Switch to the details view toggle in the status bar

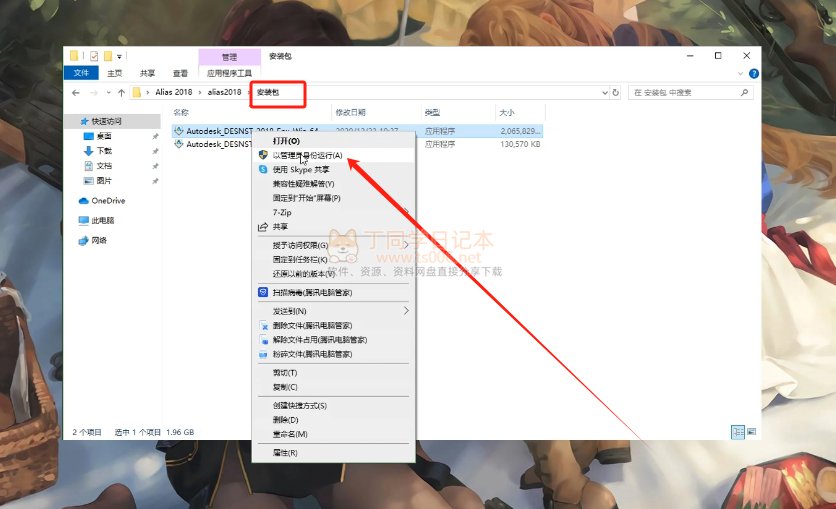pos(737,432)
